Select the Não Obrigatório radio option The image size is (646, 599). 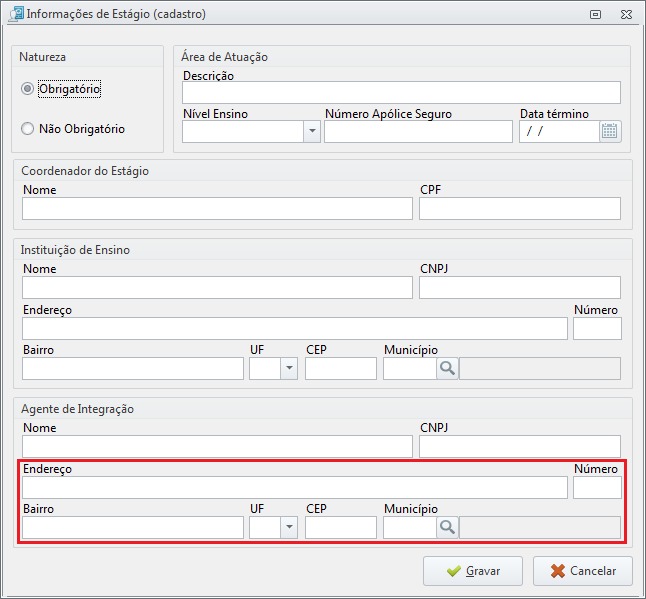[27, 129]
